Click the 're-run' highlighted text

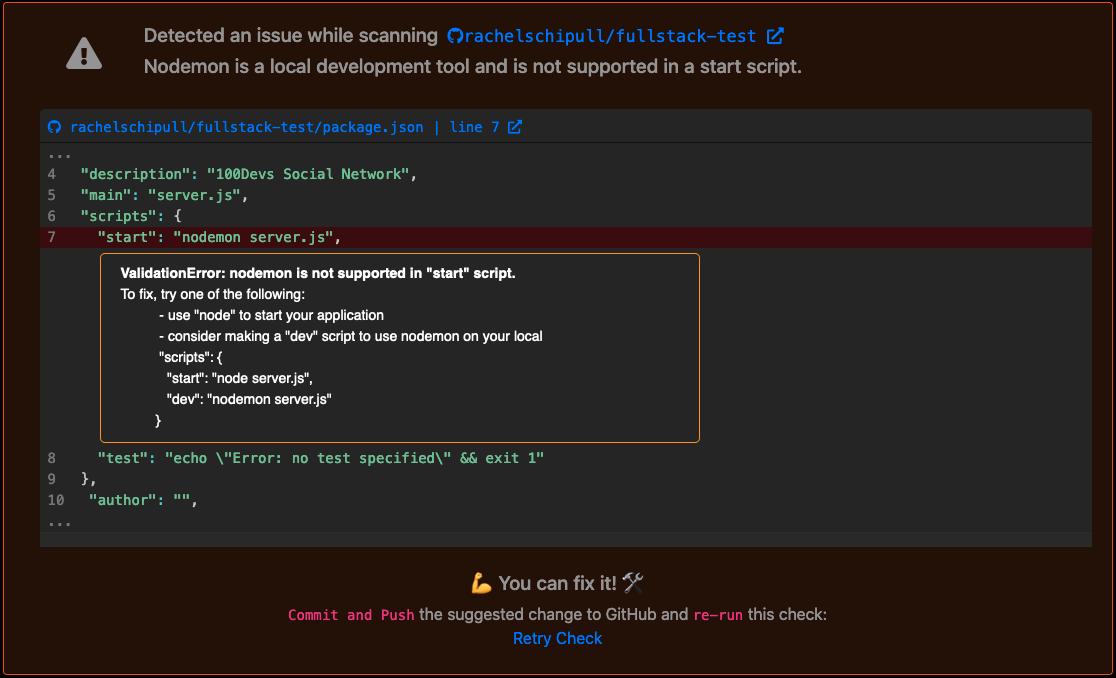pyautogui.click(x=717, y=615)
